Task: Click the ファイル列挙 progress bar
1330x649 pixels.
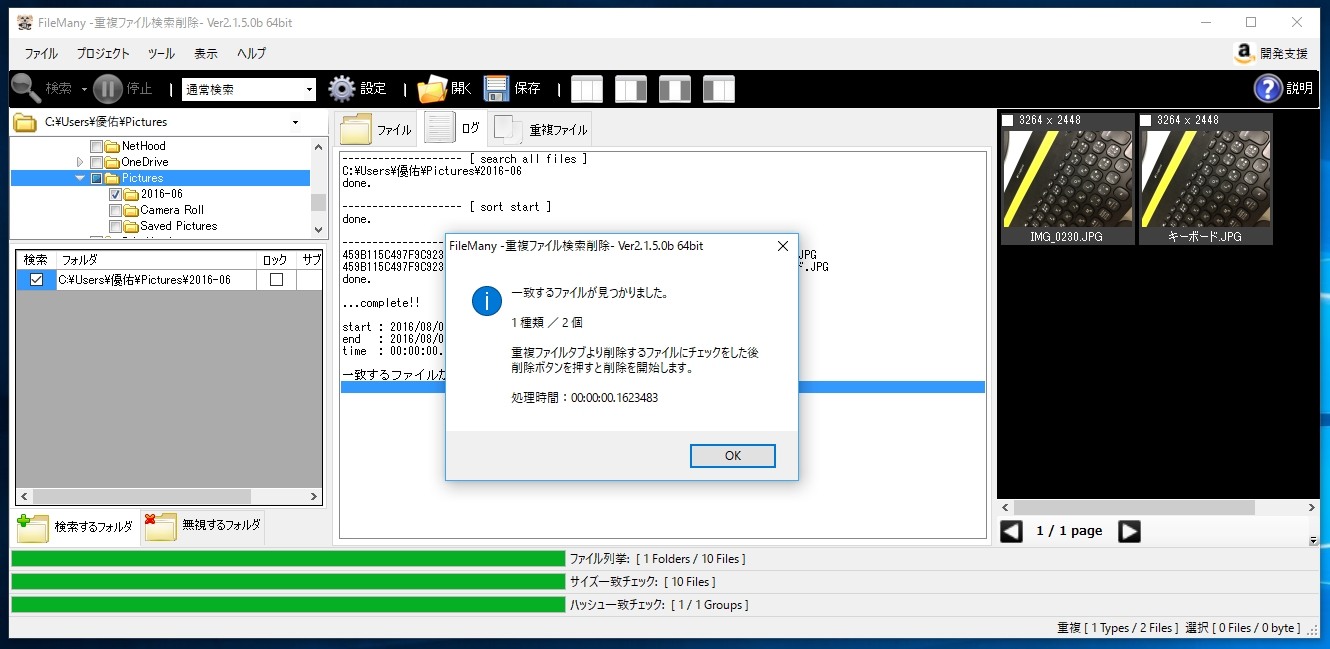Action: (288, 559)
